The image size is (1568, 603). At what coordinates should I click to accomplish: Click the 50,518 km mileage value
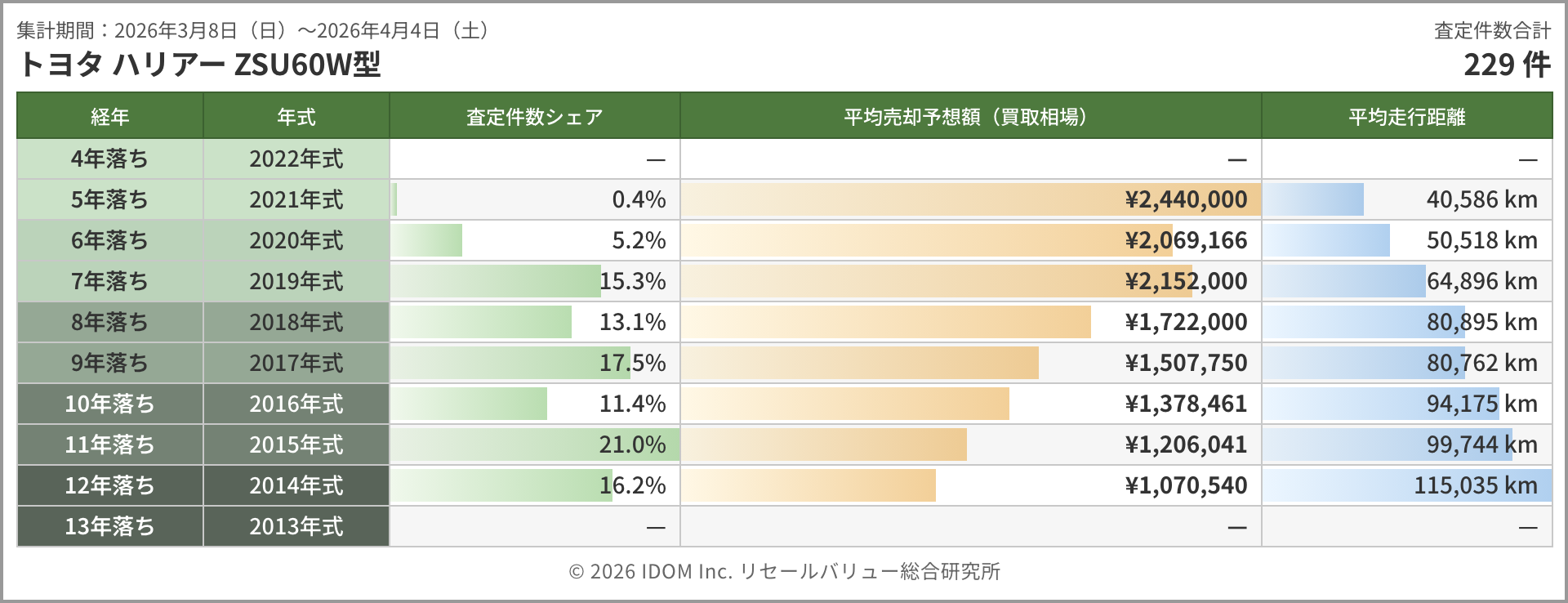point(1481,240)
